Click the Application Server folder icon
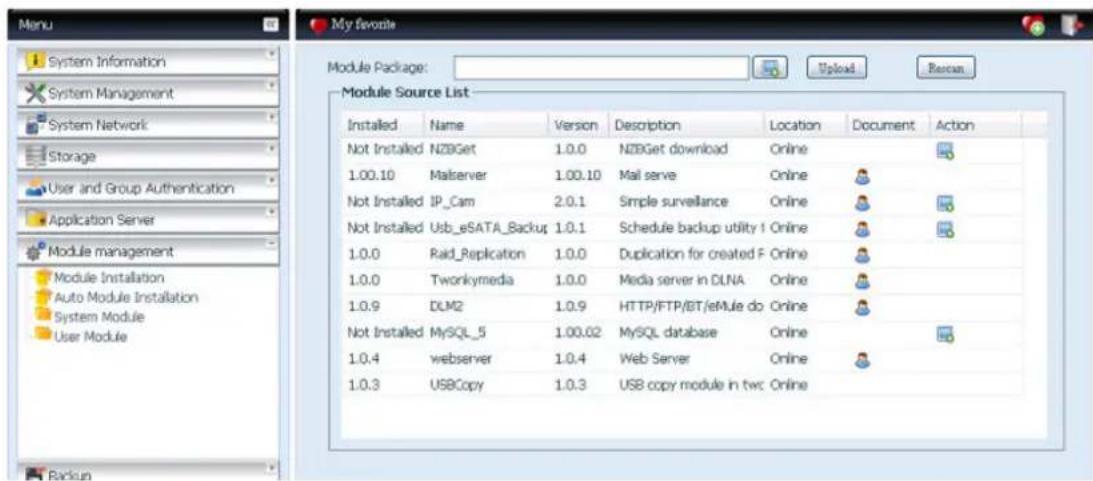The width and height of the screenshot is (1093, 481). (35, 220)
